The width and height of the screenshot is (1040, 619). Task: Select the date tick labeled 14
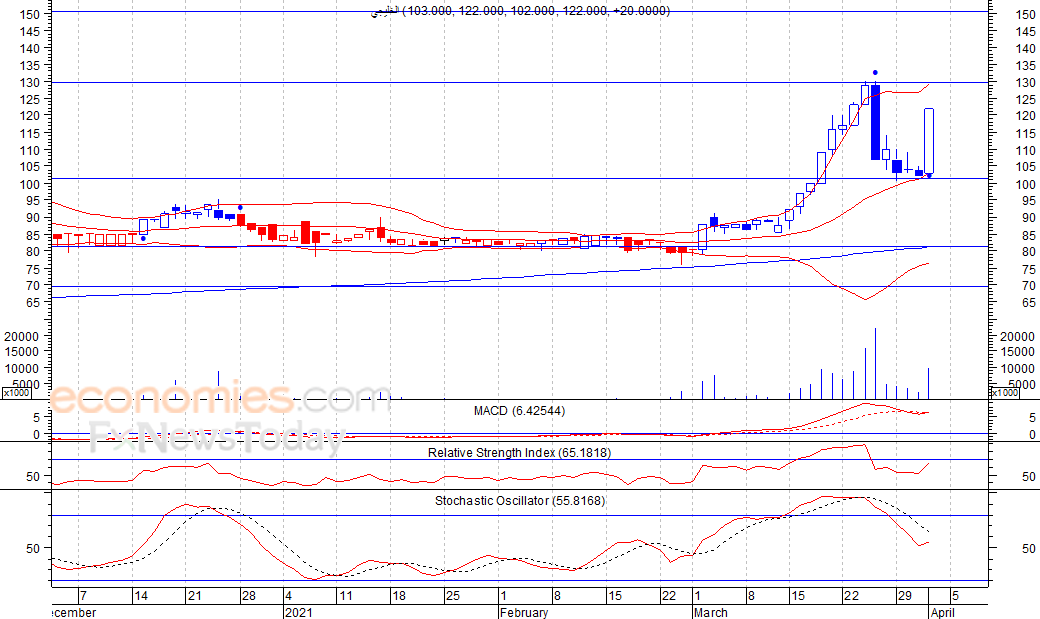[x=141, y=596]
